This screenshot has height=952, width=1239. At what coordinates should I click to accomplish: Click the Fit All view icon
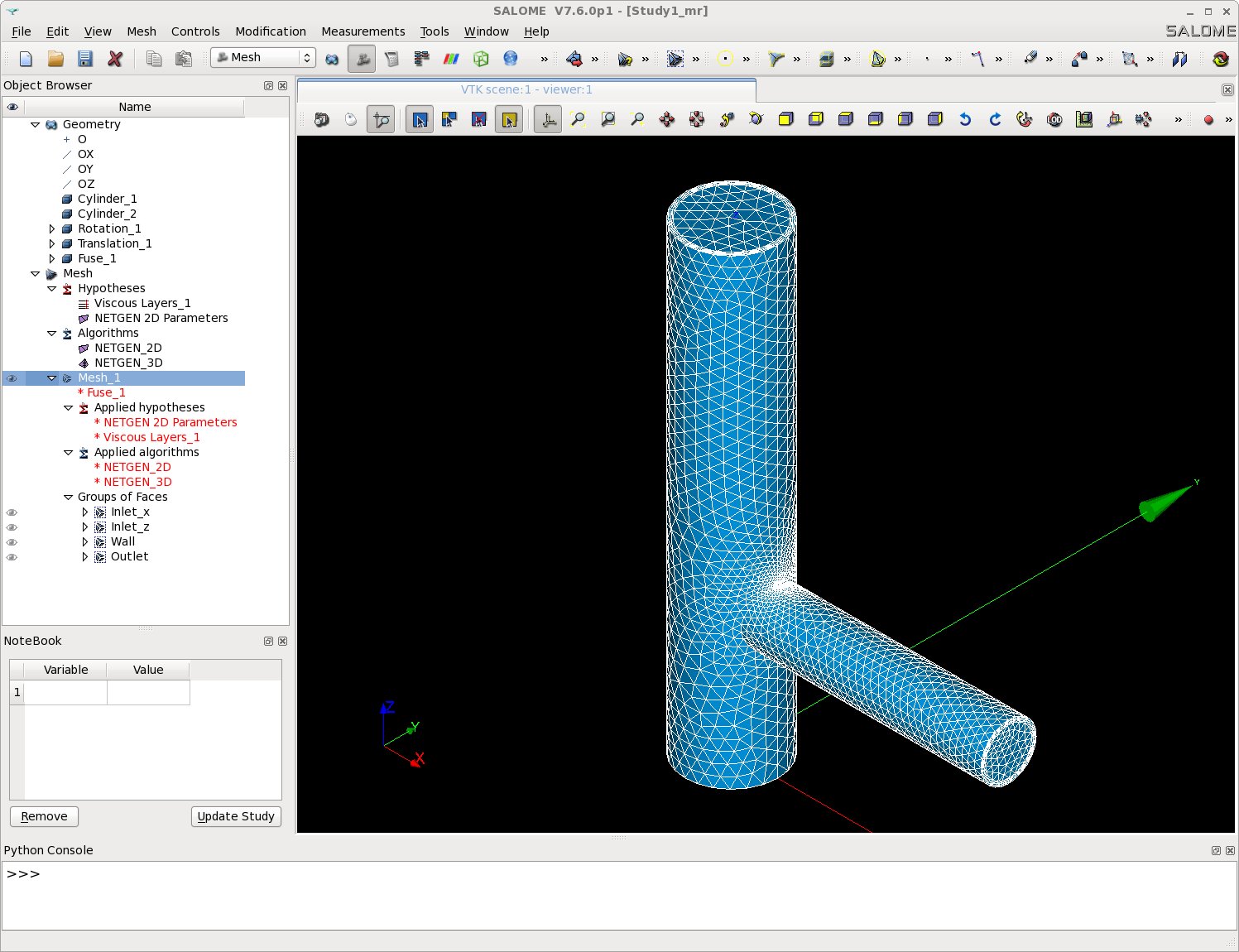coord(578,120)
